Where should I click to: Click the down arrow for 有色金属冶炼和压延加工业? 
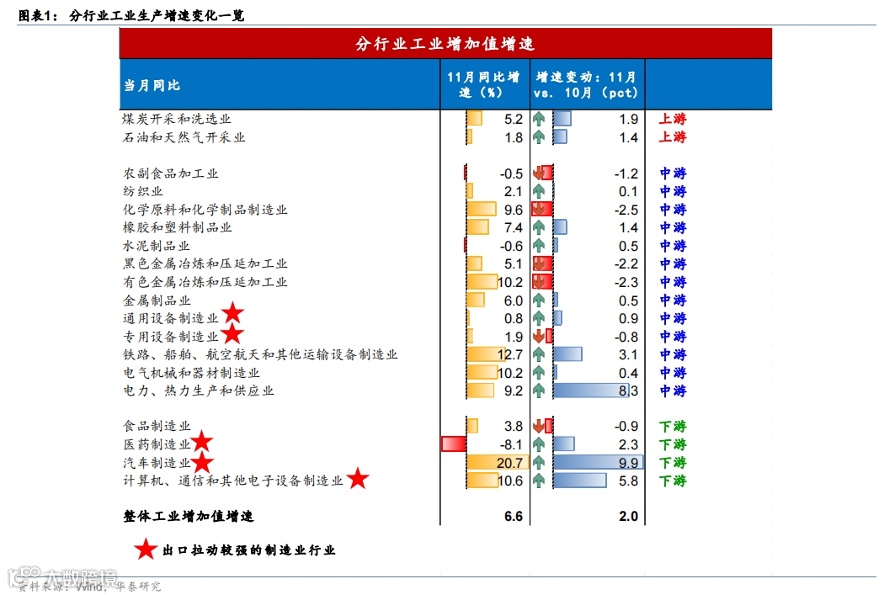click(x=539, y=282)
